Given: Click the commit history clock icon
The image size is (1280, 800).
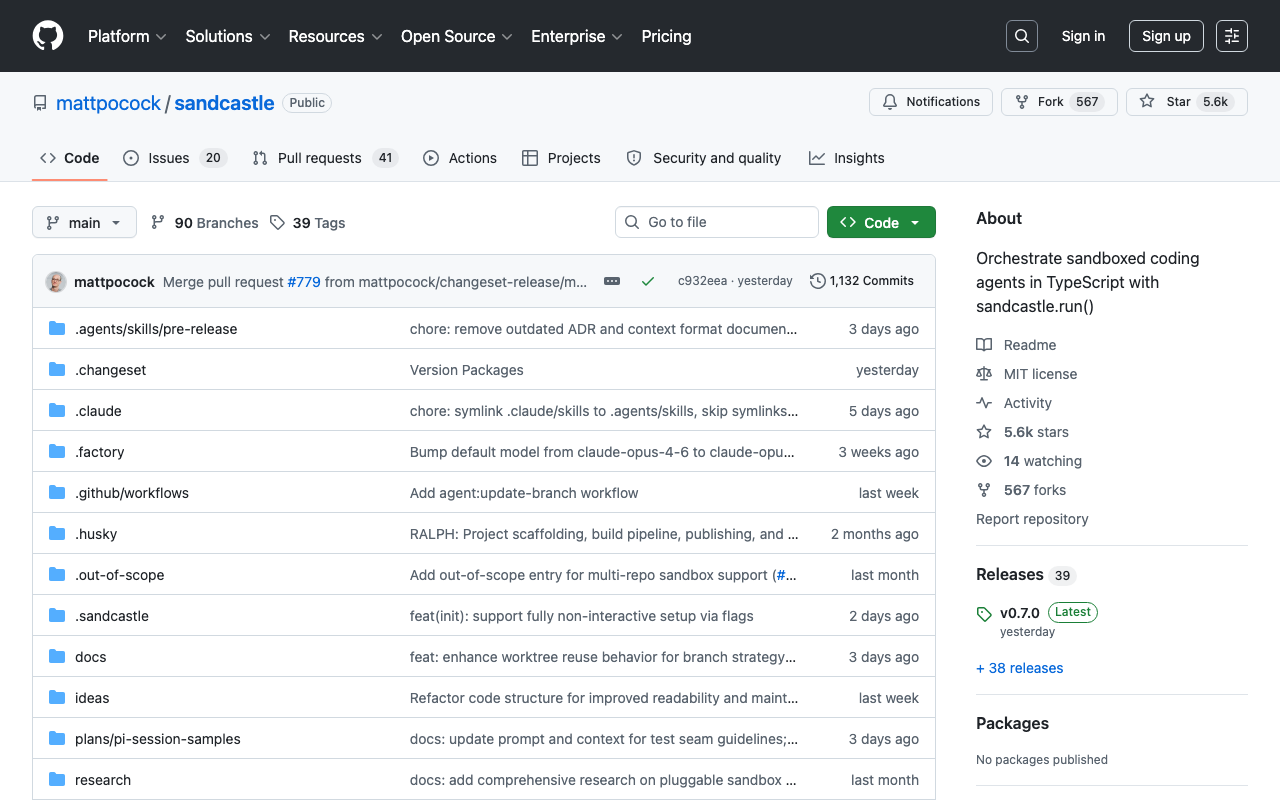Looking at the screenshot, I should click(x=818, y=281).
